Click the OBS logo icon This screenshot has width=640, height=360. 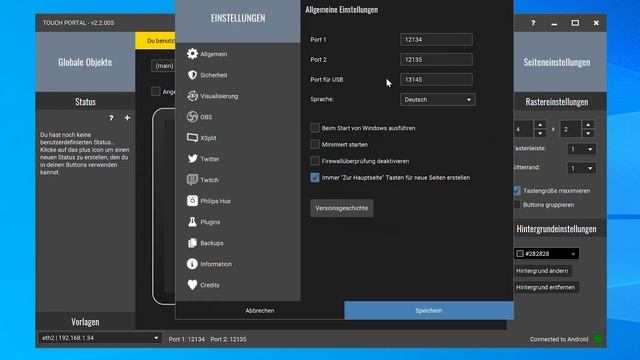[x=192, y=117]
